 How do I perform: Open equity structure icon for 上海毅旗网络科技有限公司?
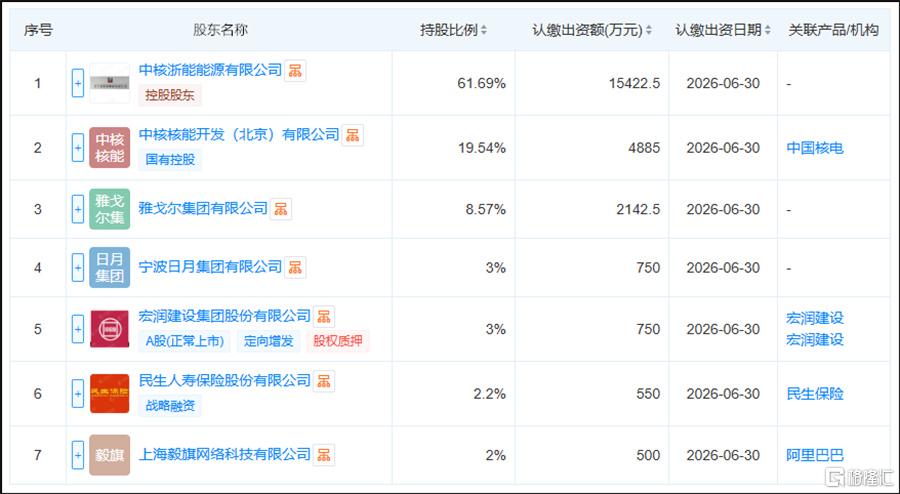(324, 455)
